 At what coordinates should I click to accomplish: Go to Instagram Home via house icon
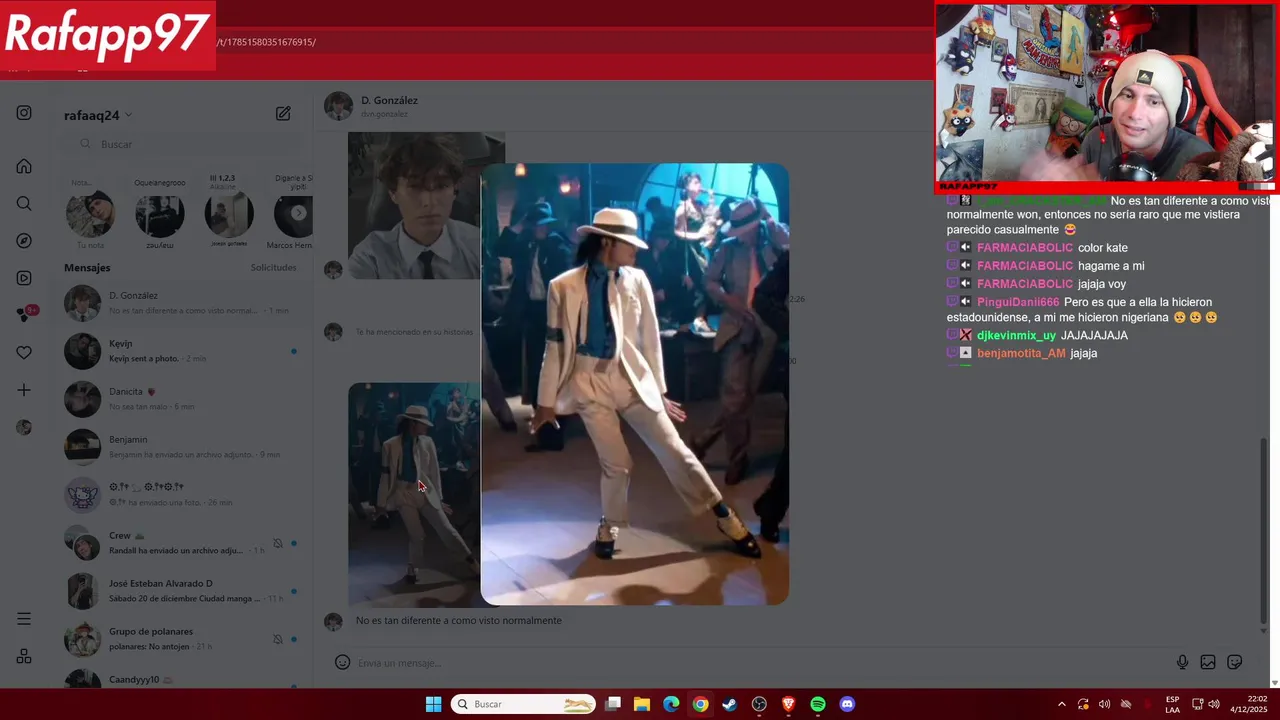tap(24, 166)
